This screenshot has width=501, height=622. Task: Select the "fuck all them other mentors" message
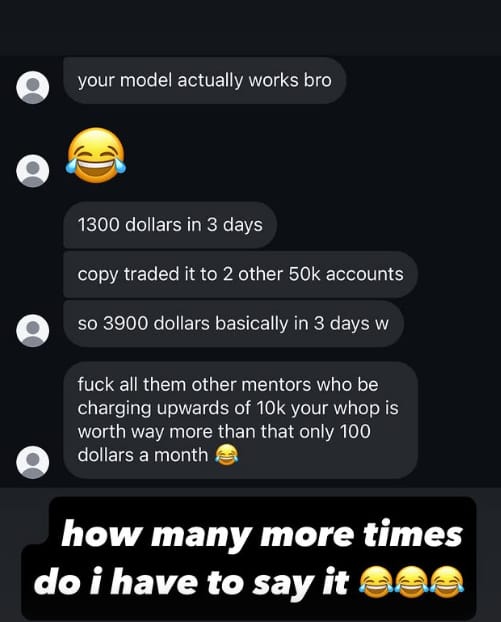point(240,420)
